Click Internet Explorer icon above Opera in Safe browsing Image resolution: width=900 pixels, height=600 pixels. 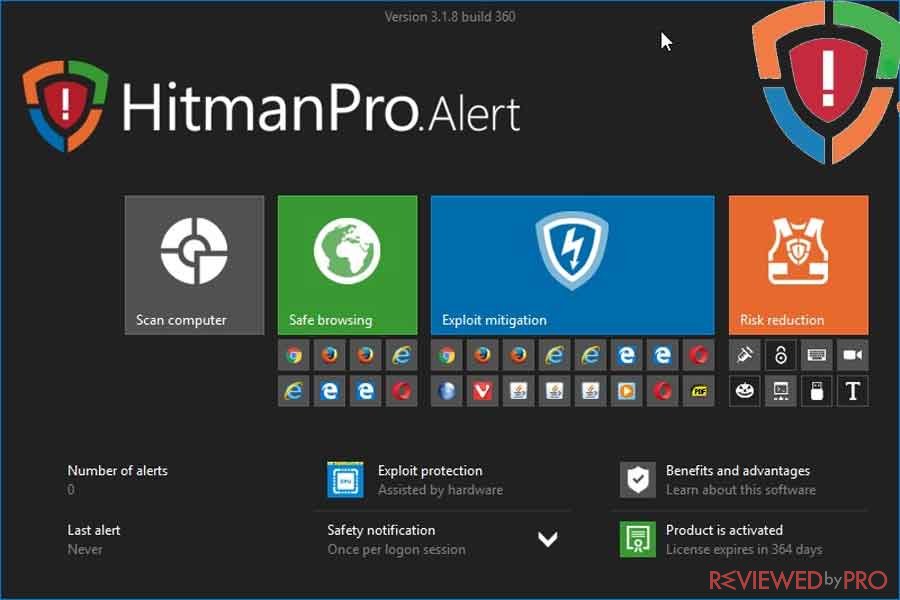coord(402,355)
